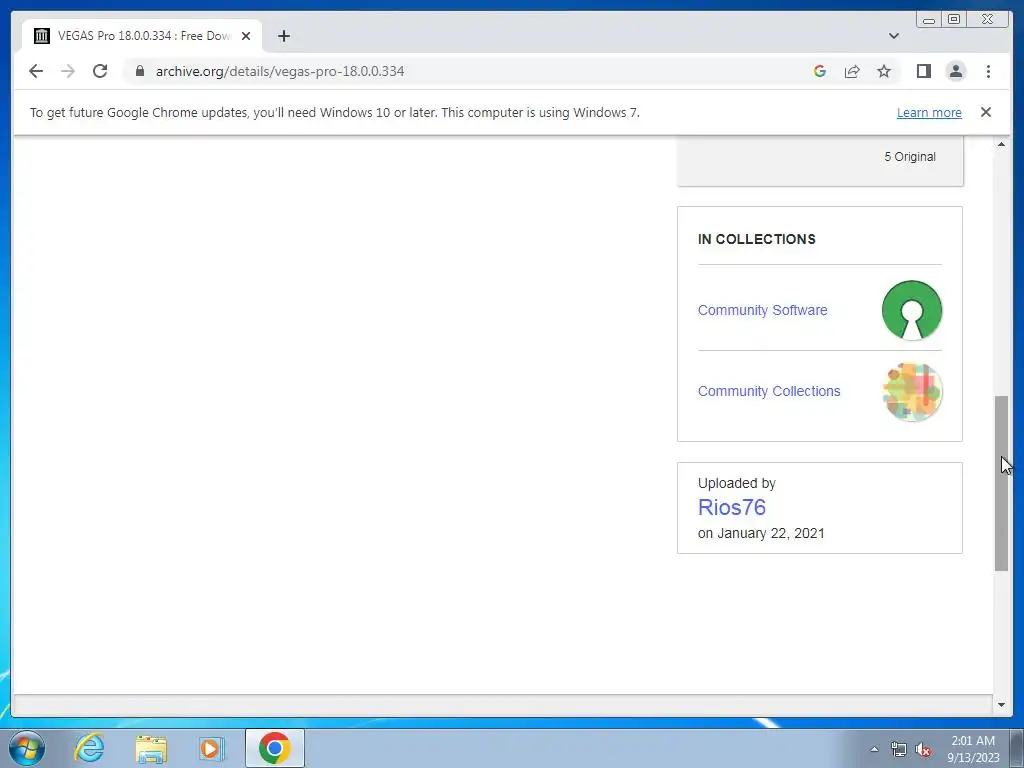Launch Internet Explorer from taskbar

tap(89, 748)
